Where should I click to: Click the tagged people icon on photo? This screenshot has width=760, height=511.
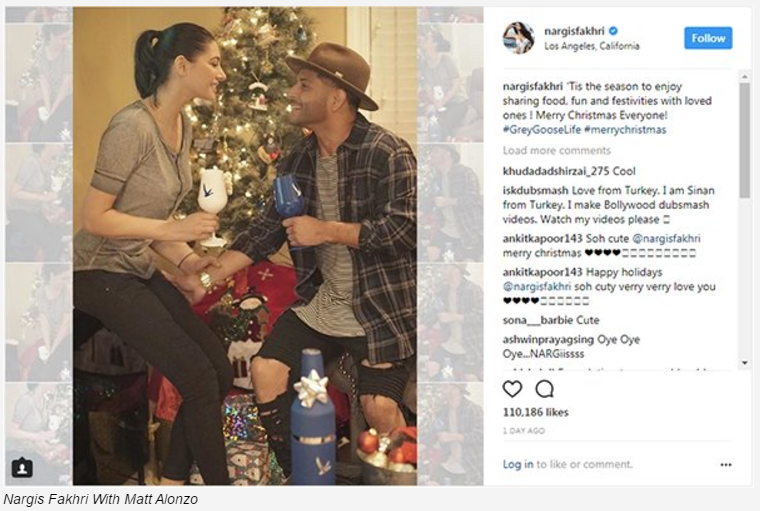(x=22, y=467)
